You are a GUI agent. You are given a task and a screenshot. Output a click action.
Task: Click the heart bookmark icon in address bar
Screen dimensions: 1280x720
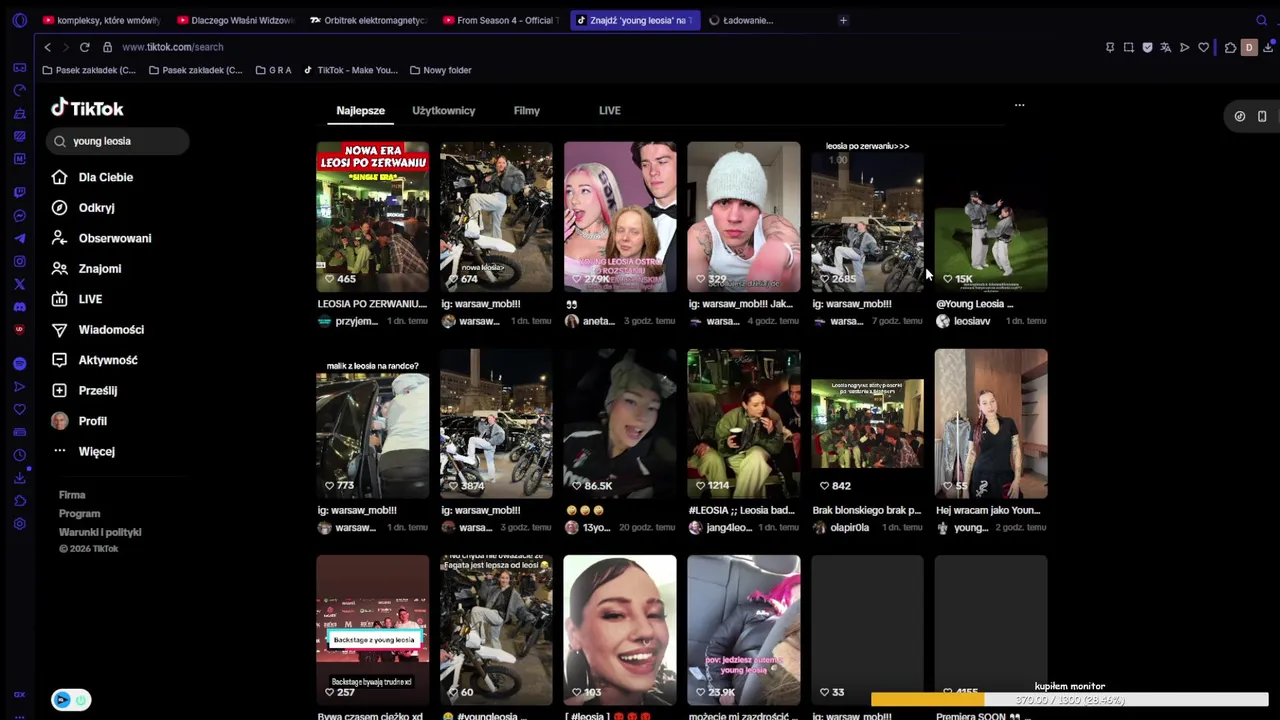click(1203, 47)
